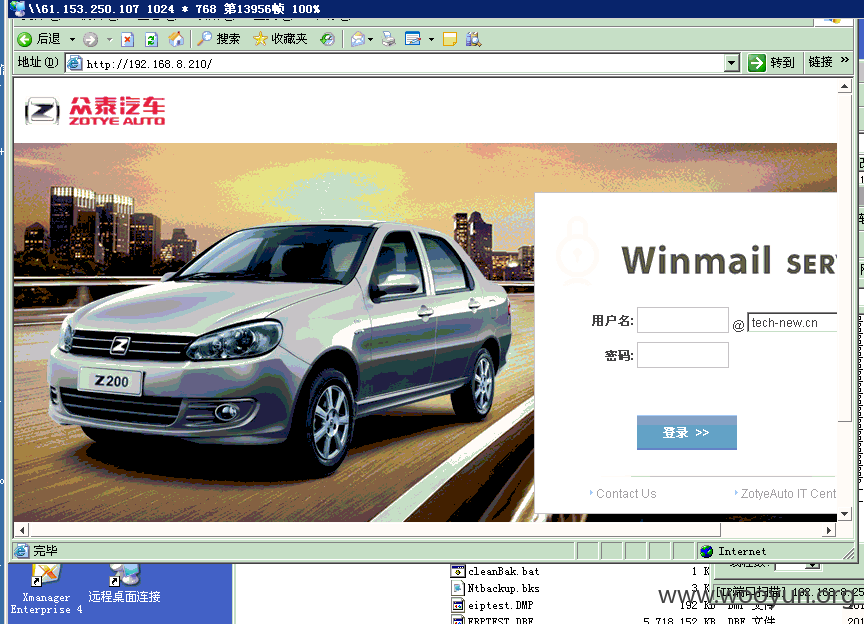
Task: Click the horizontal scrollbar left arrow
Action: (x=21, y=530)
